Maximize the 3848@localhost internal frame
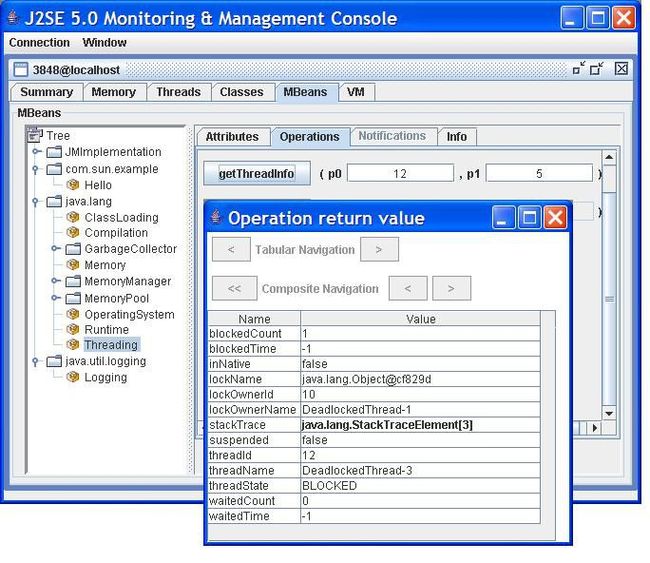Image resolution: width=650 pixels, height=563 pixels. [x=597, y=68]
